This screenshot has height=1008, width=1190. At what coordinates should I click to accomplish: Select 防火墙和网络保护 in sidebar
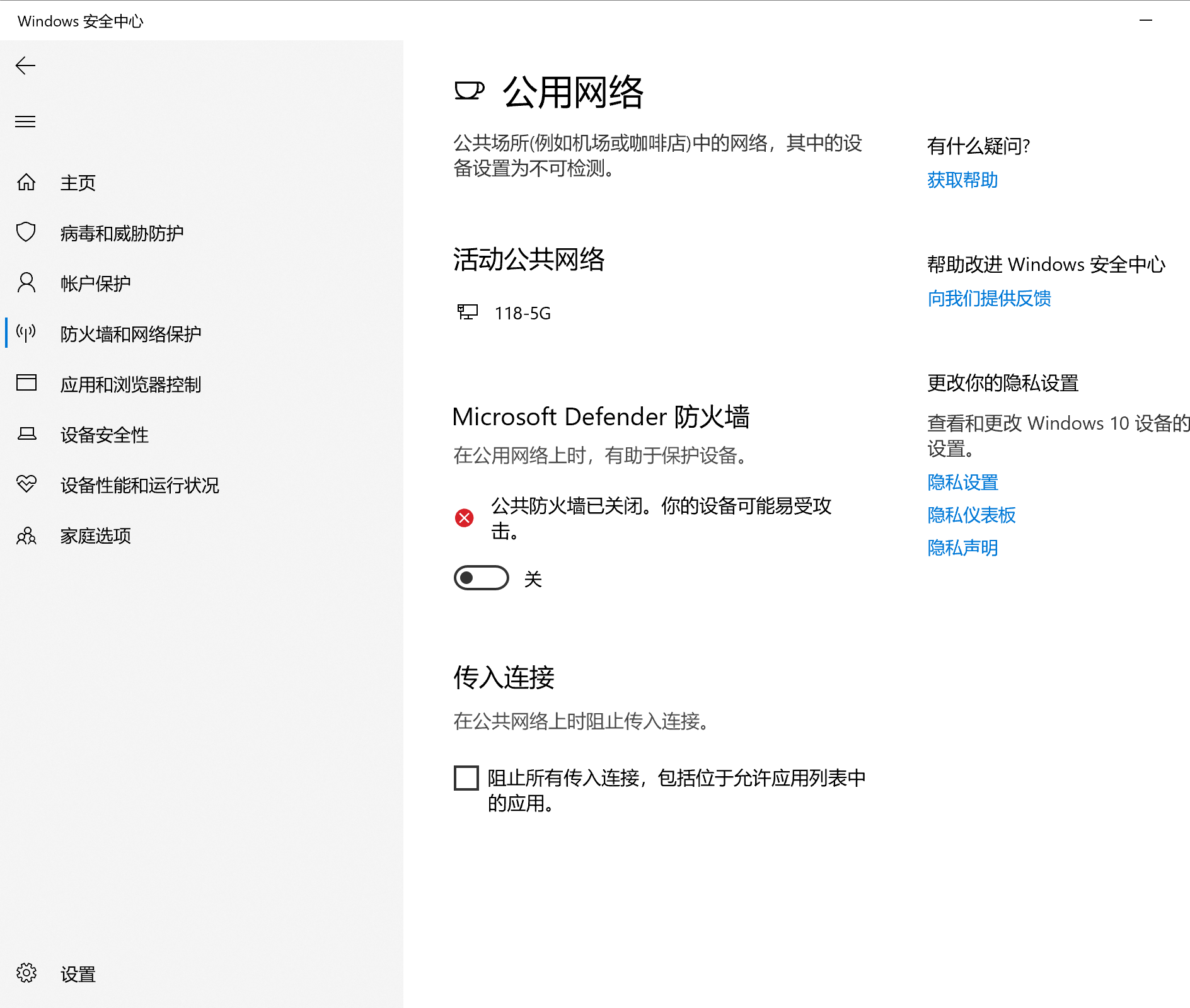[x=130, y=334]
